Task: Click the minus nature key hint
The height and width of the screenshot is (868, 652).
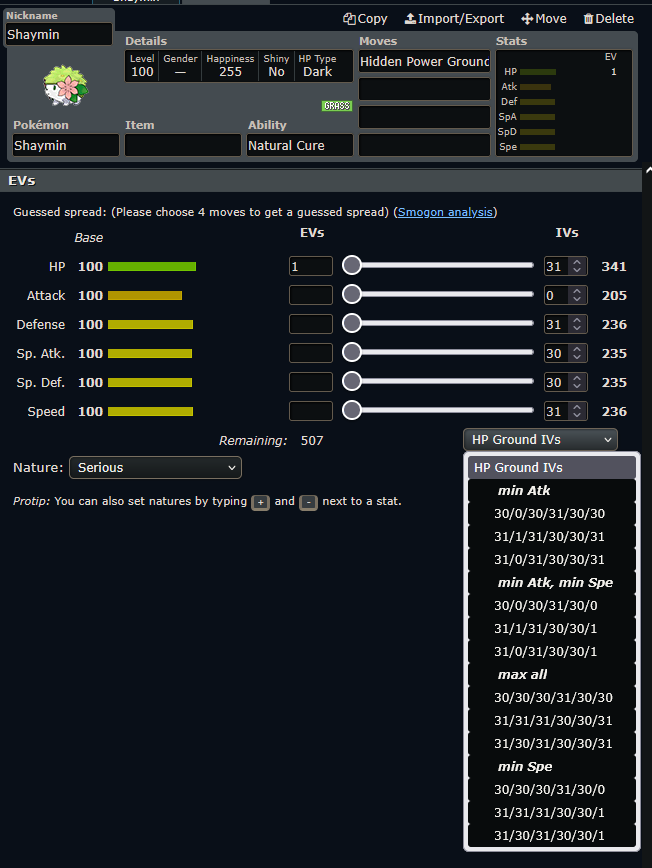Action: 309,502
